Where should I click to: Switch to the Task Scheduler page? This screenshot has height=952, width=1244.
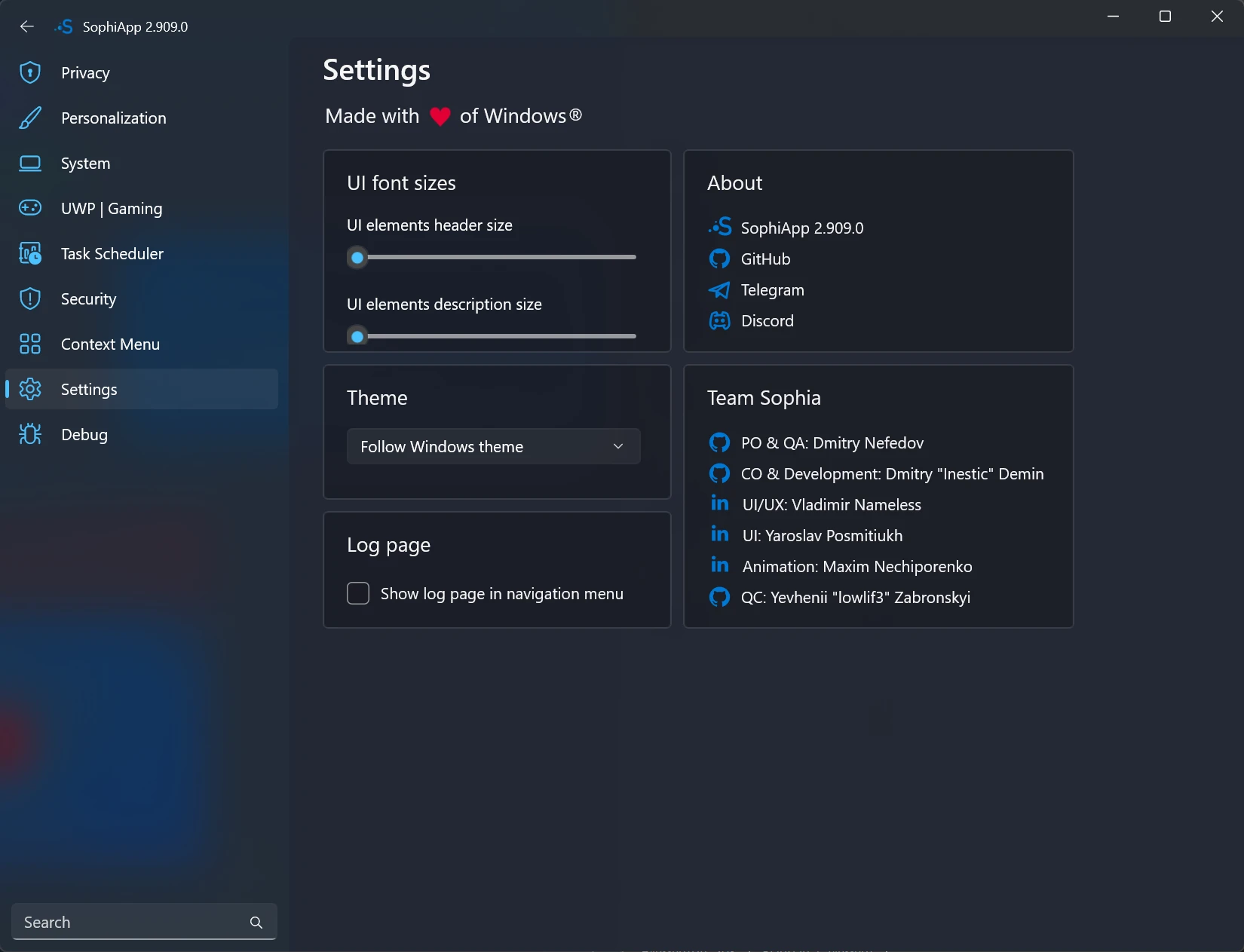(x=142, y=253)
